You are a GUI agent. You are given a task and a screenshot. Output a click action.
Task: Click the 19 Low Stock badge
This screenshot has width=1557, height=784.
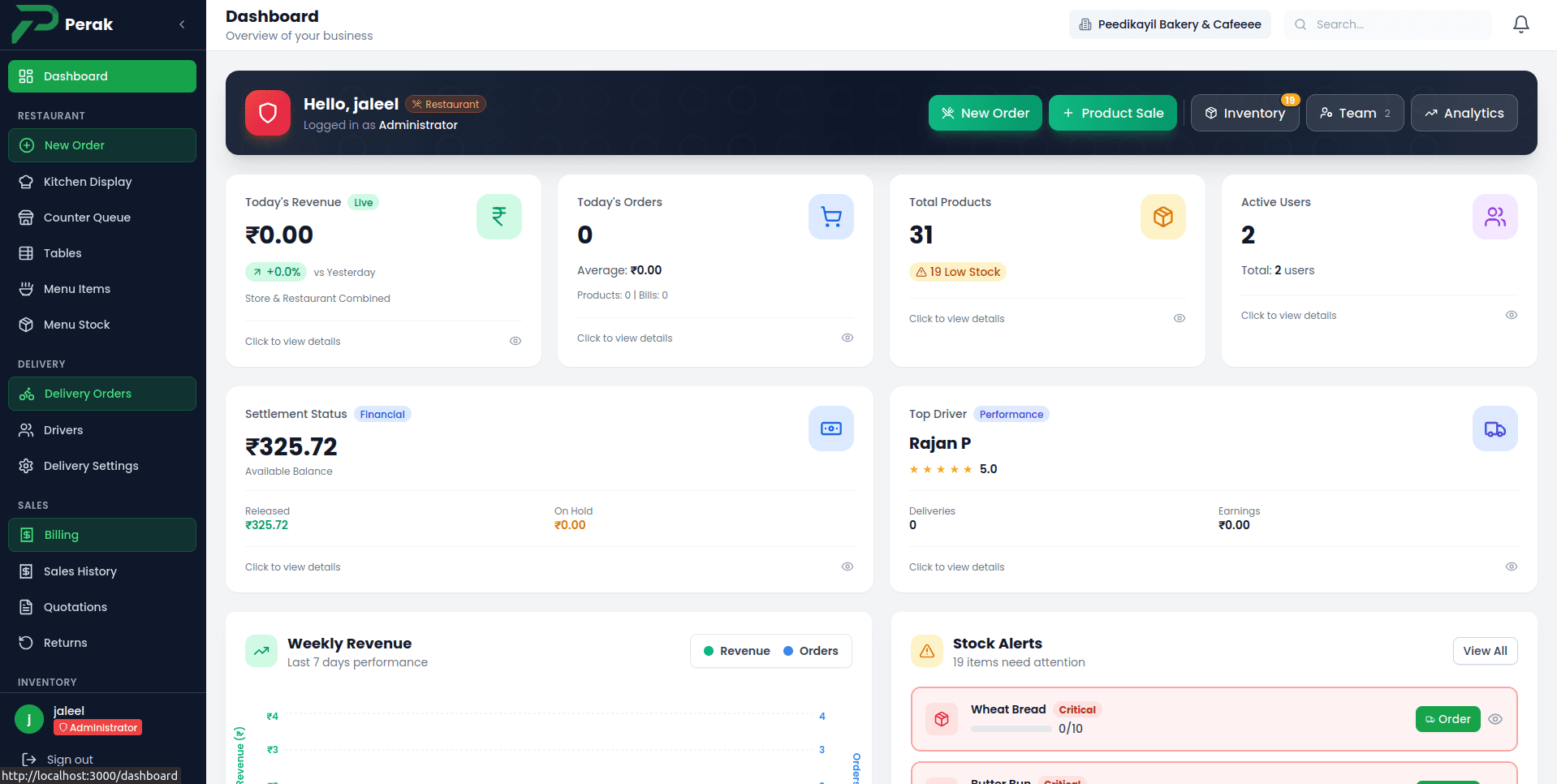point(958,272)
